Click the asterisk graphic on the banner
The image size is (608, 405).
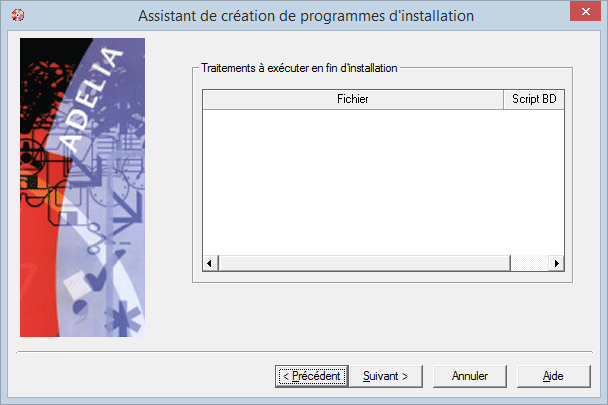[123, 318]
